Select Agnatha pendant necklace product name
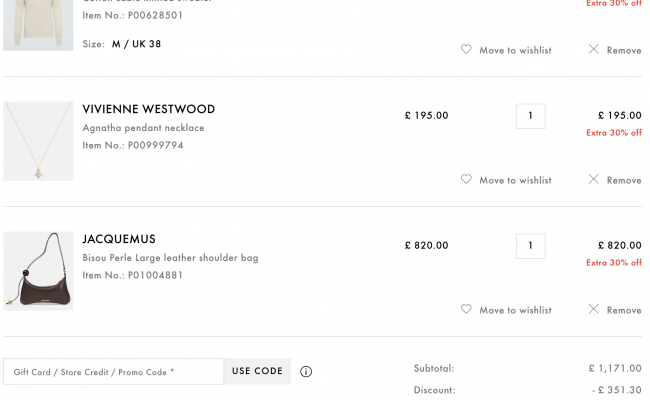The height and width of the screenshot is (400, 650). pos(143,128)
